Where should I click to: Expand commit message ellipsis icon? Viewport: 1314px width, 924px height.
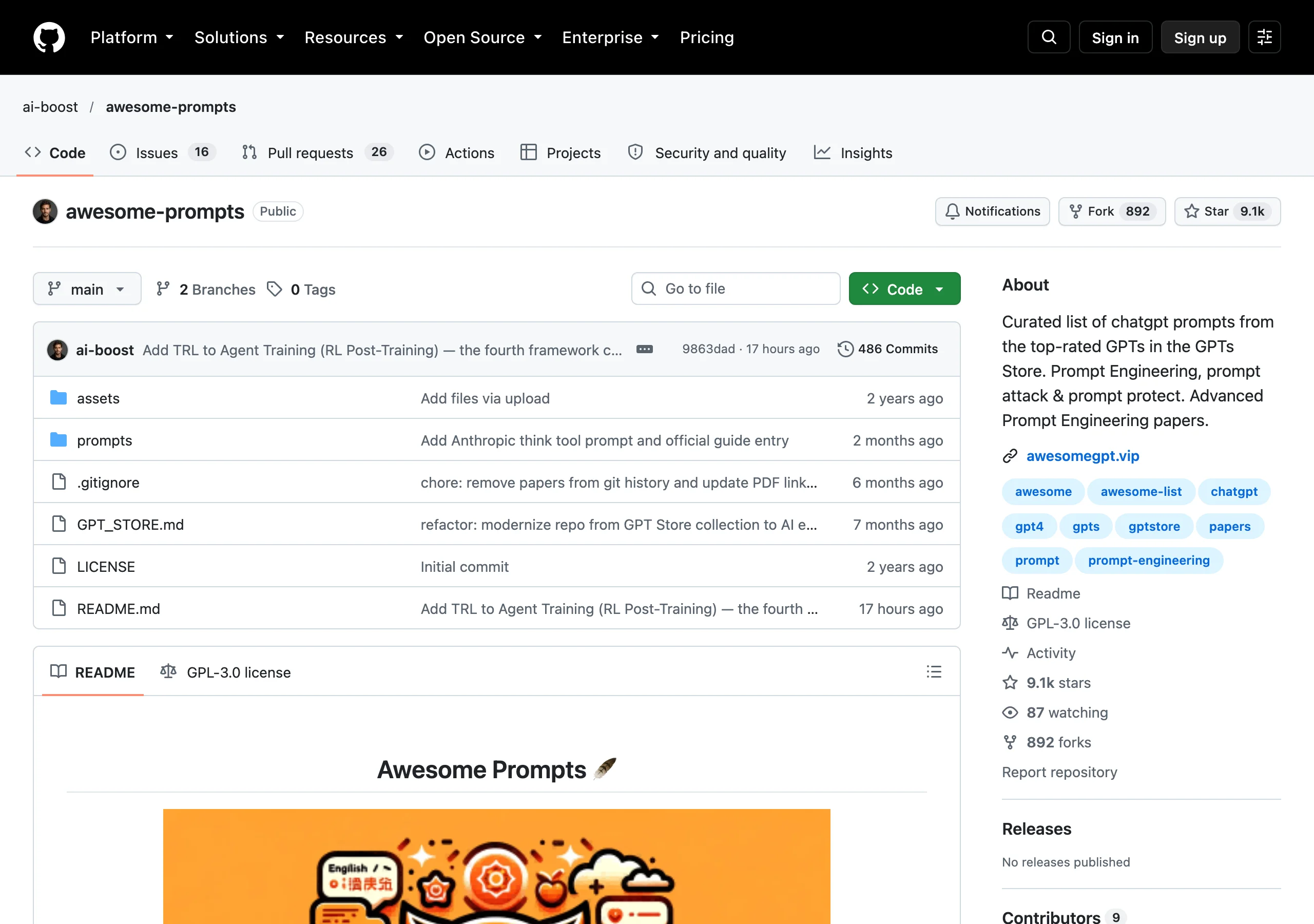point(644,349)
